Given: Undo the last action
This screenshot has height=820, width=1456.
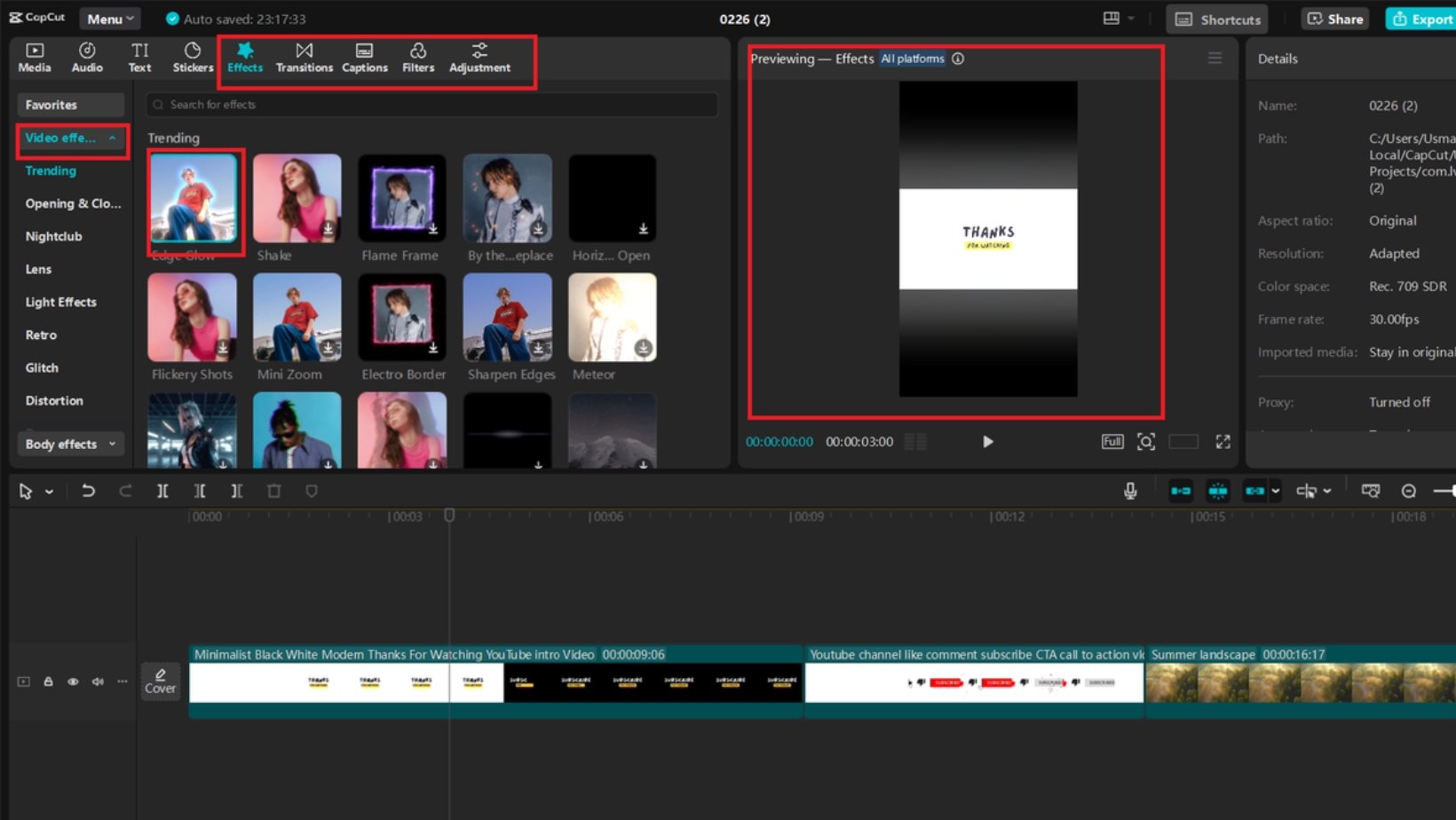Looking at the screenshot, I should [x=88, y=491].
